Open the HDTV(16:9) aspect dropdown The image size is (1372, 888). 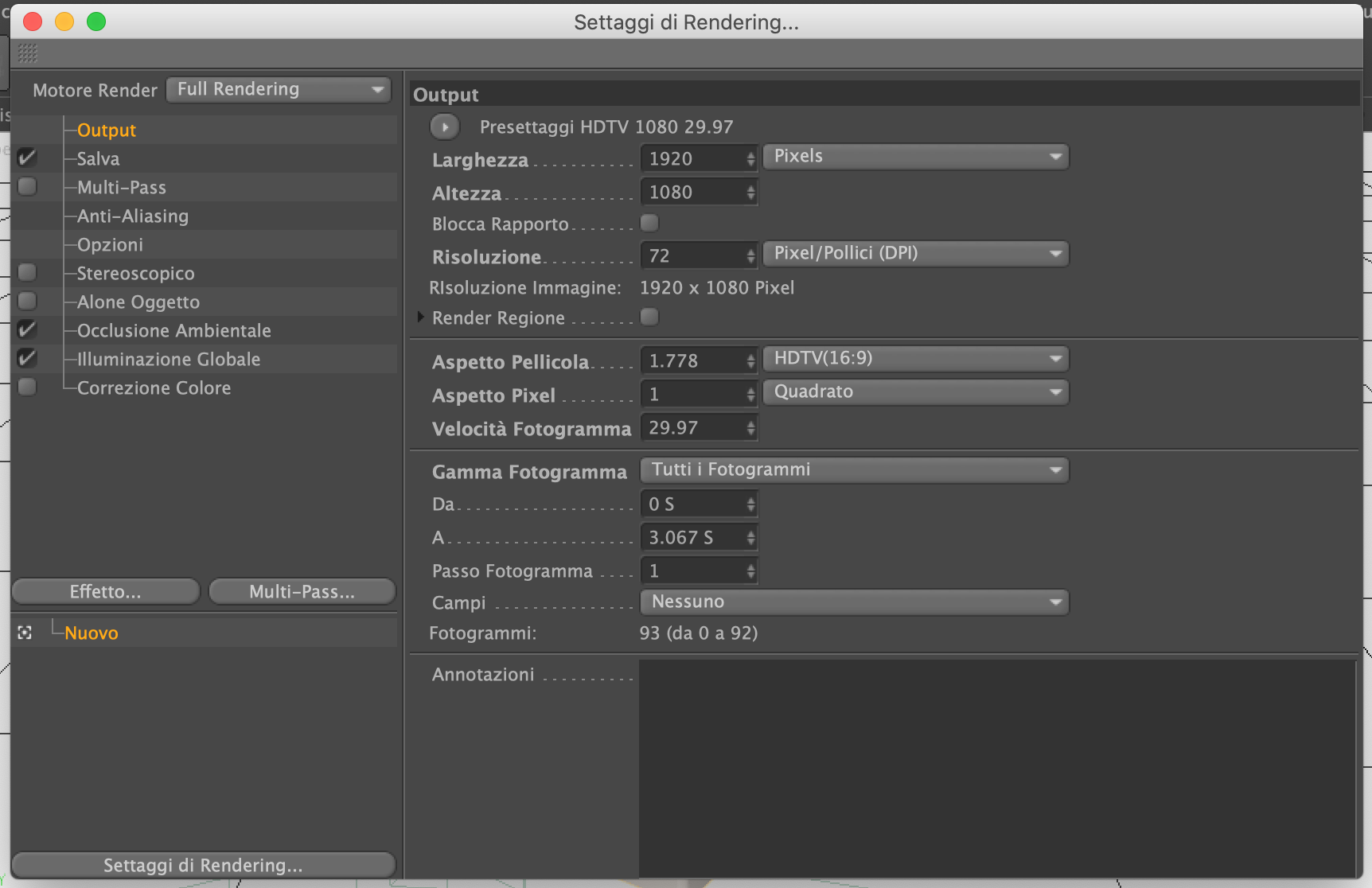point(916,358)
